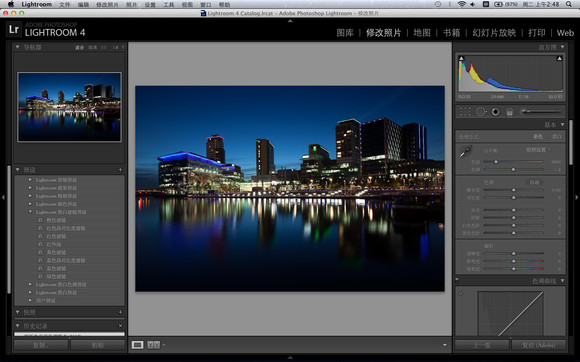The width and height of the screenshot is (580, 362).
Task: Click the 饱和度 saturation slider handle
Action: [513, 269]
